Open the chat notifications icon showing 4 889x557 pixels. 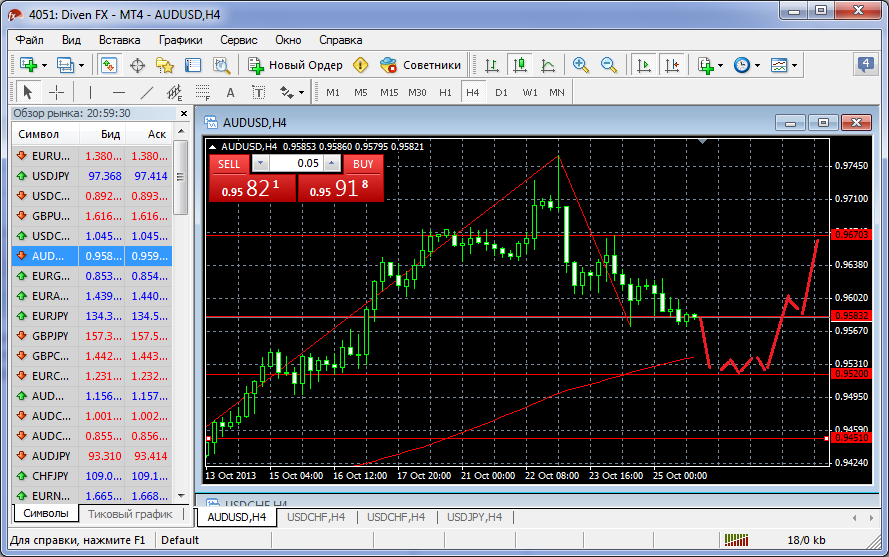click(x=865, y=64)
